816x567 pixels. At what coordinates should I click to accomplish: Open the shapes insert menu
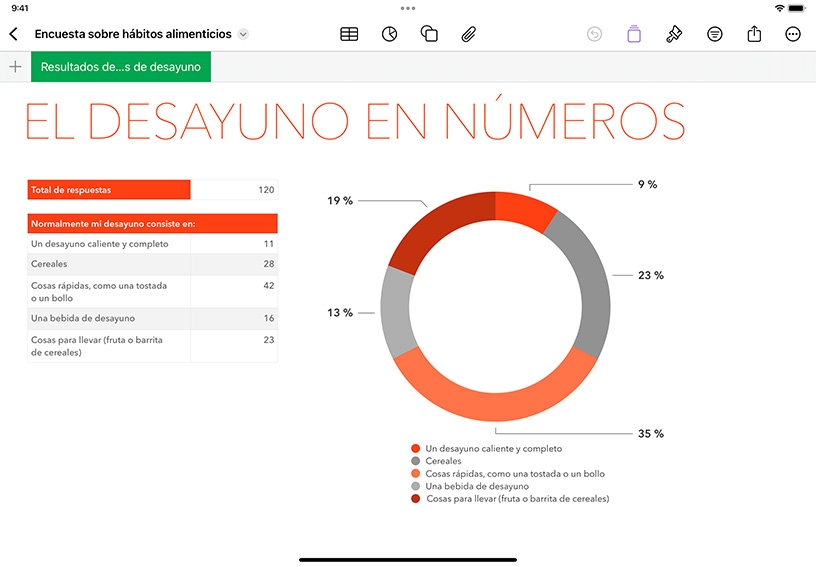click(x=429, y=34)
